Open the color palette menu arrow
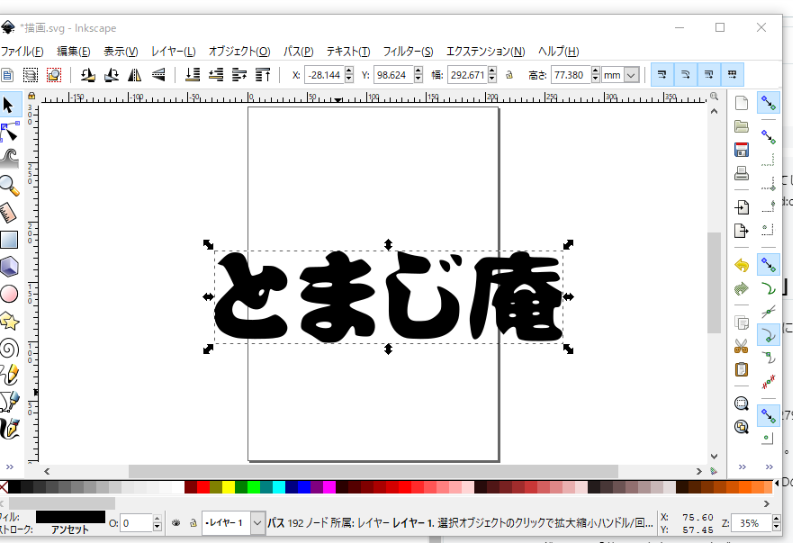The width and height of the screenshot is (793, 543). (777, 484)
